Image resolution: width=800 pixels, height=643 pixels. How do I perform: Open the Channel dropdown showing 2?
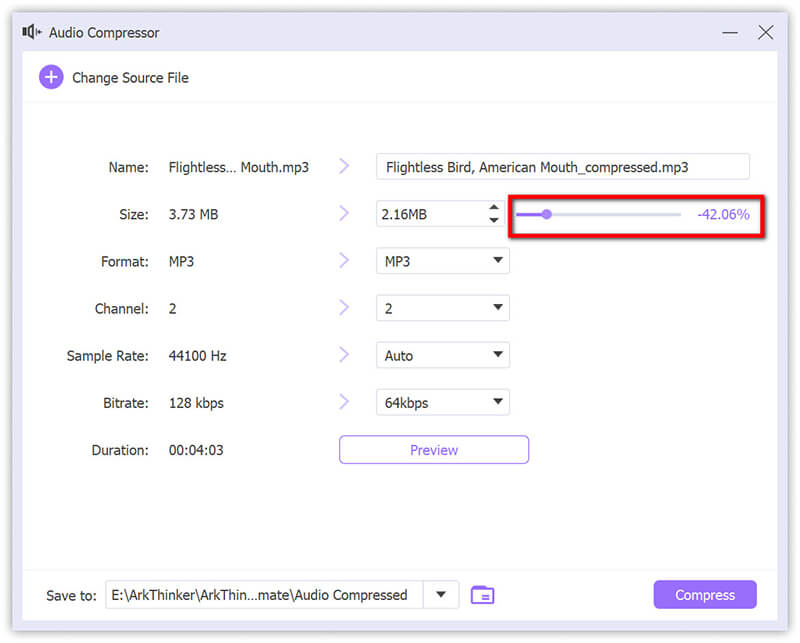pos(442,308)
